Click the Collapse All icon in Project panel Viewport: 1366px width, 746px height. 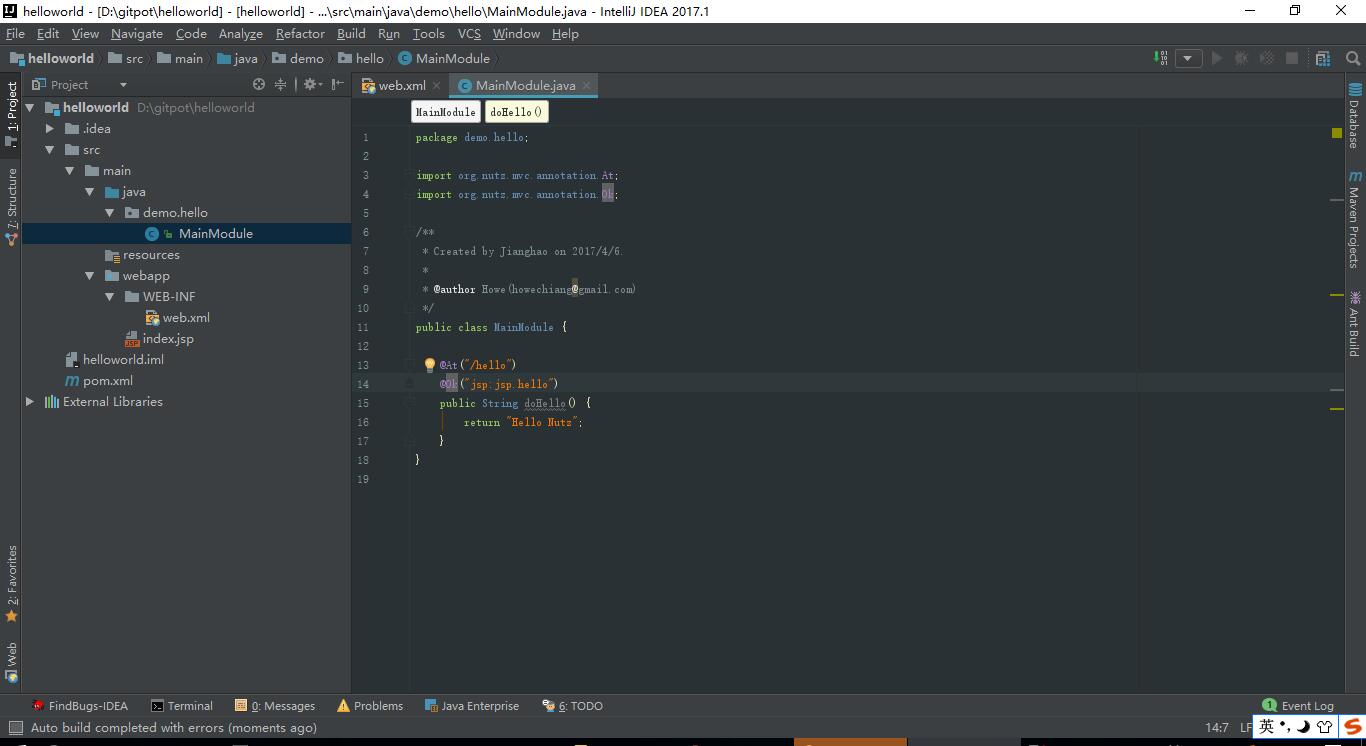click(x=281, y=85)
